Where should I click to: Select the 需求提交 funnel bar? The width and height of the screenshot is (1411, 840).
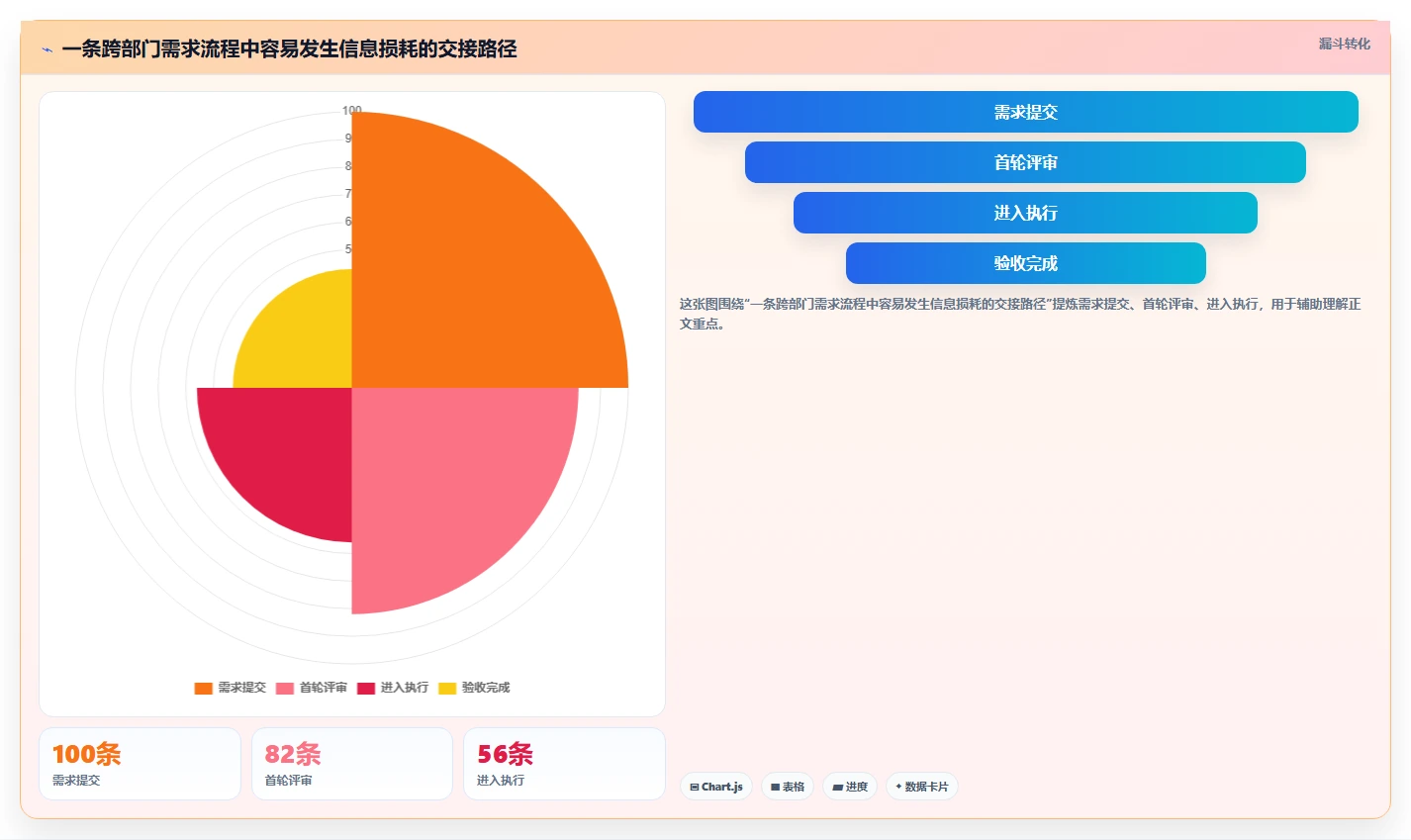(1025, 112)
